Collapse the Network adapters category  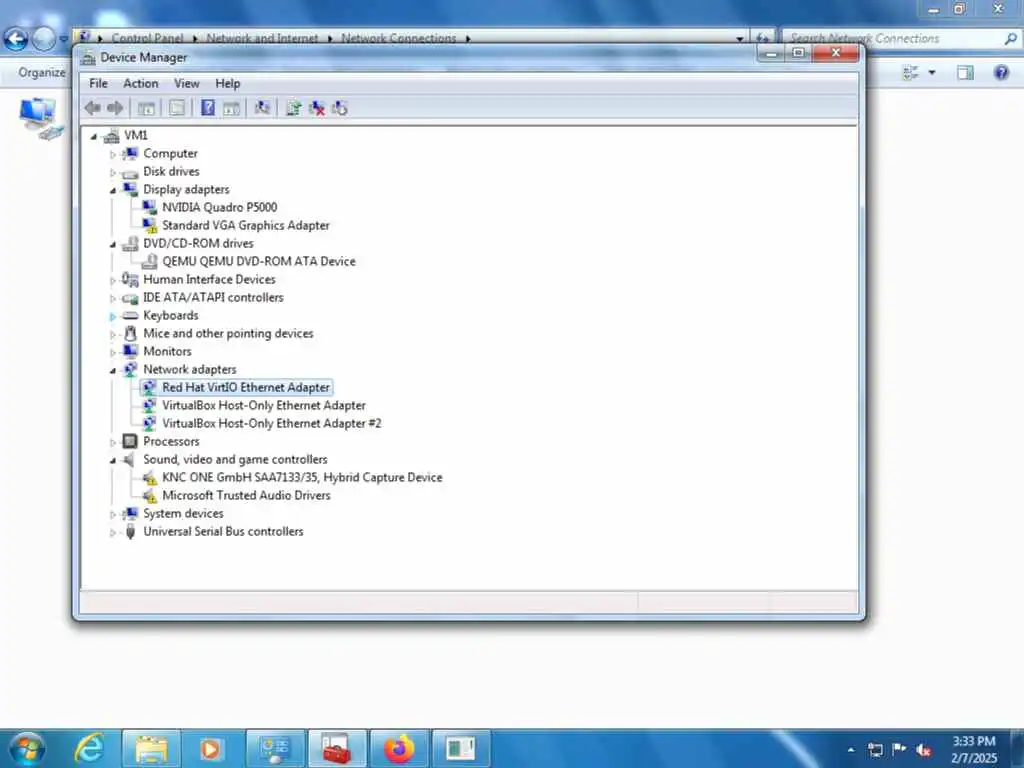pyautogui.click(x=112, y=370)
